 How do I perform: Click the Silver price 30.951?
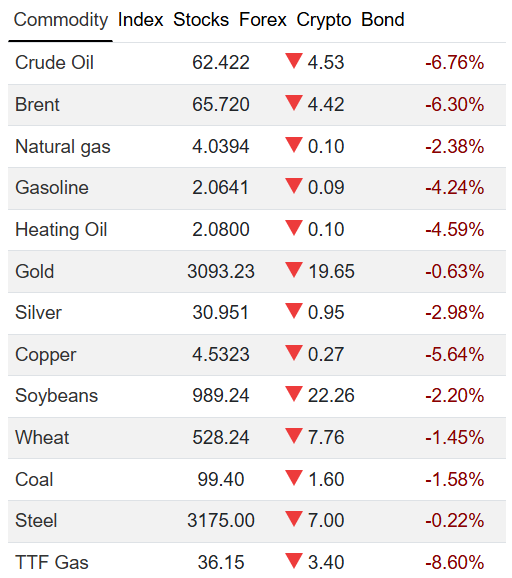click(220, 313)
